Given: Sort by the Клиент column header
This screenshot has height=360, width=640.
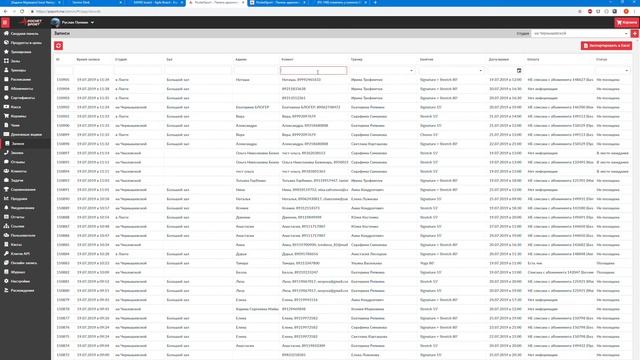Looking at the screenshot, I should [287, 60].
